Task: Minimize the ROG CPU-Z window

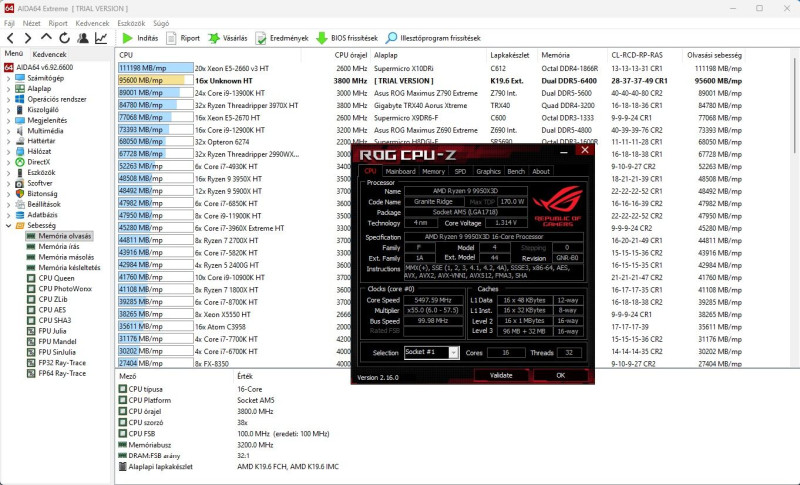Action: point(564,151)
